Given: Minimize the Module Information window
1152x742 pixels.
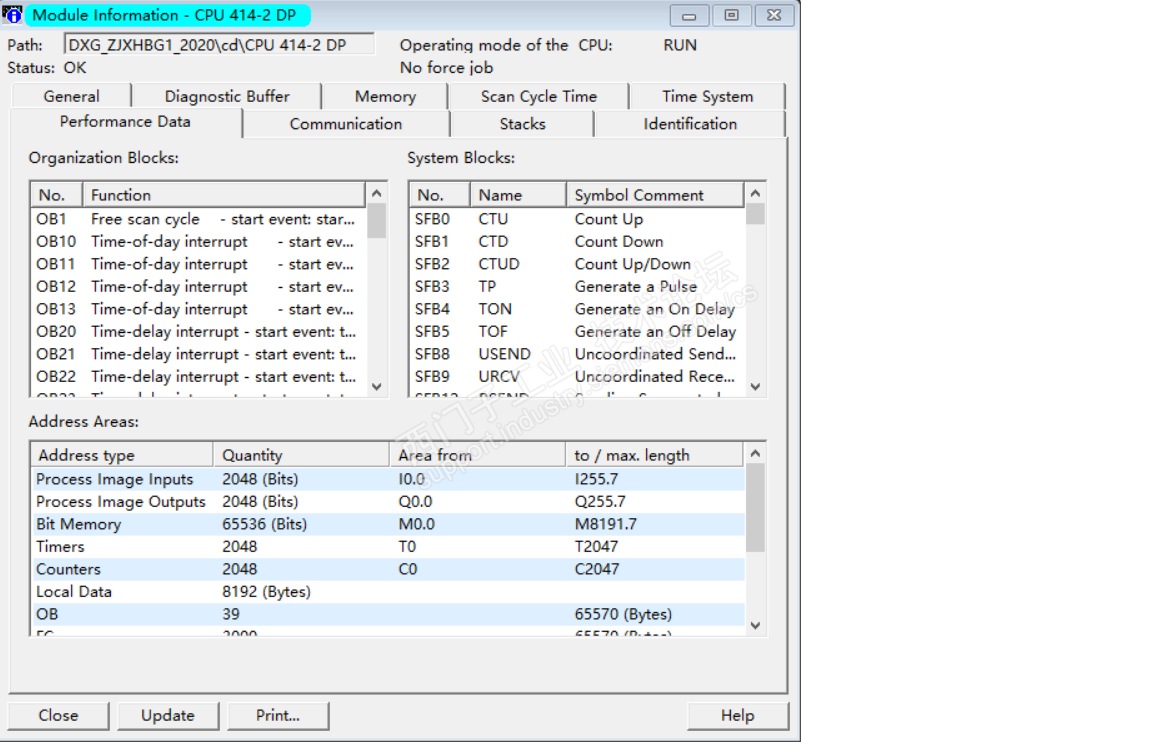Looking at the screenshot, I should (x=690, y=16).
